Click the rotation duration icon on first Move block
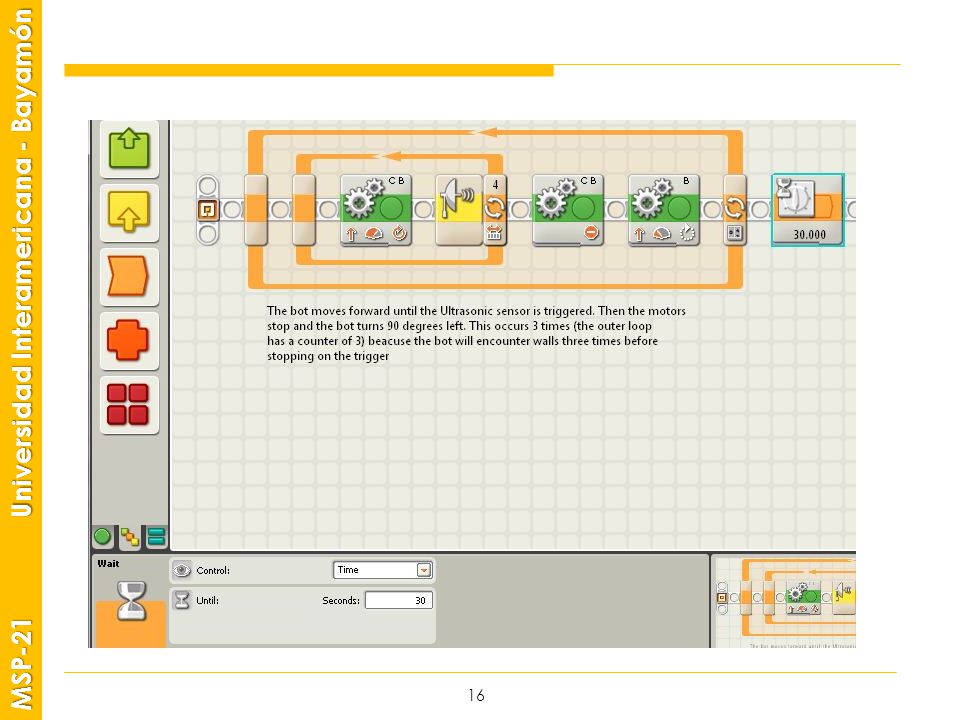 (x=400, y=233)
